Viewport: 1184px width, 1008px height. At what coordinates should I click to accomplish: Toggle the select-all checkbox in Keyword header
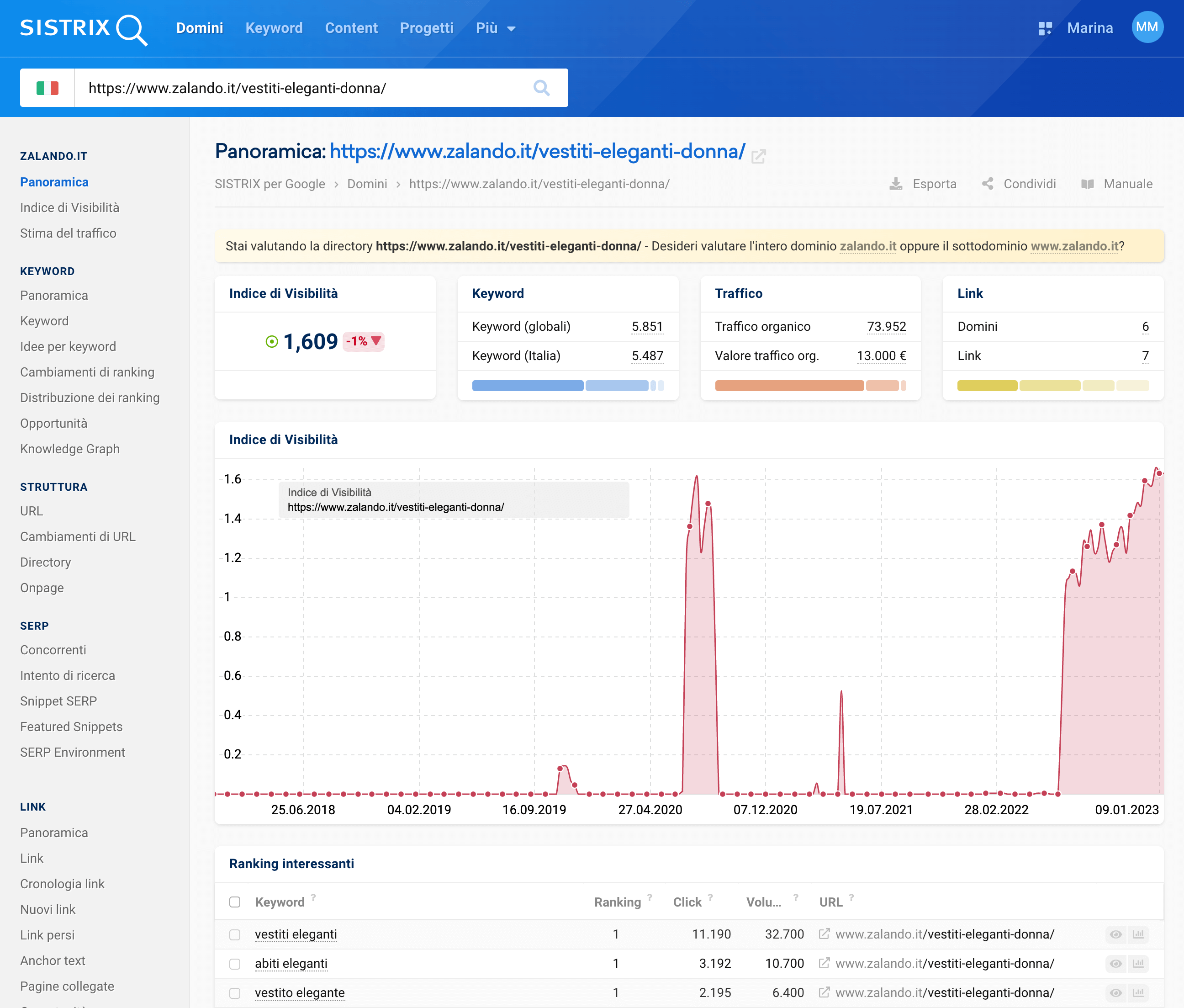click(235, 902)
